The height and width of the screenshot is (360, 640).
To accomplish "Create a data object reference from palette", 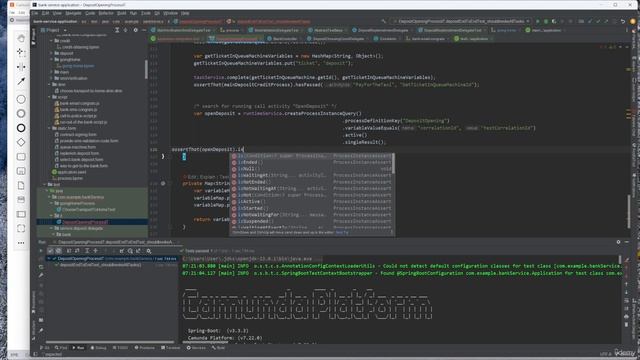I will pos(21,185).
